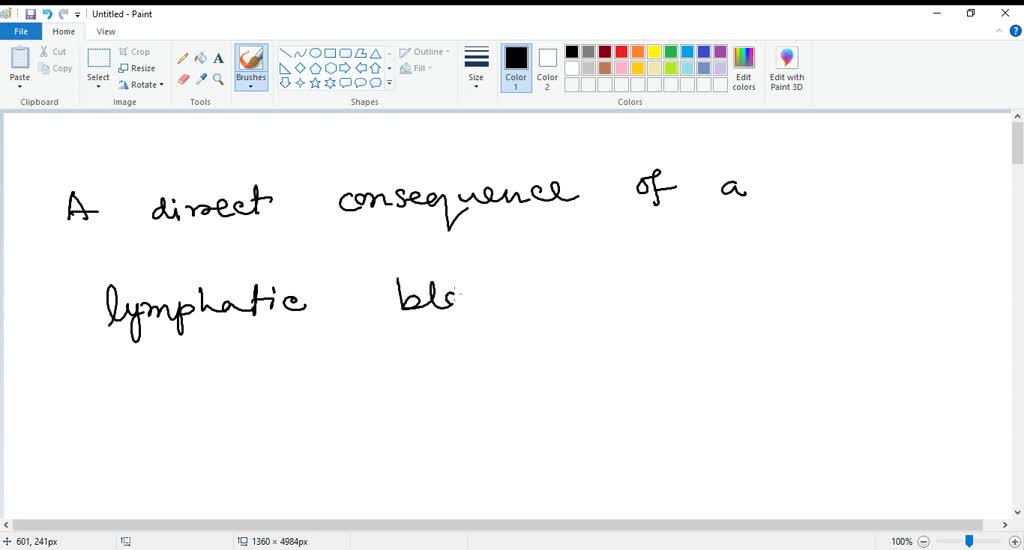
Task: Click the Paste clipboard button
Action: pos(20,59)
